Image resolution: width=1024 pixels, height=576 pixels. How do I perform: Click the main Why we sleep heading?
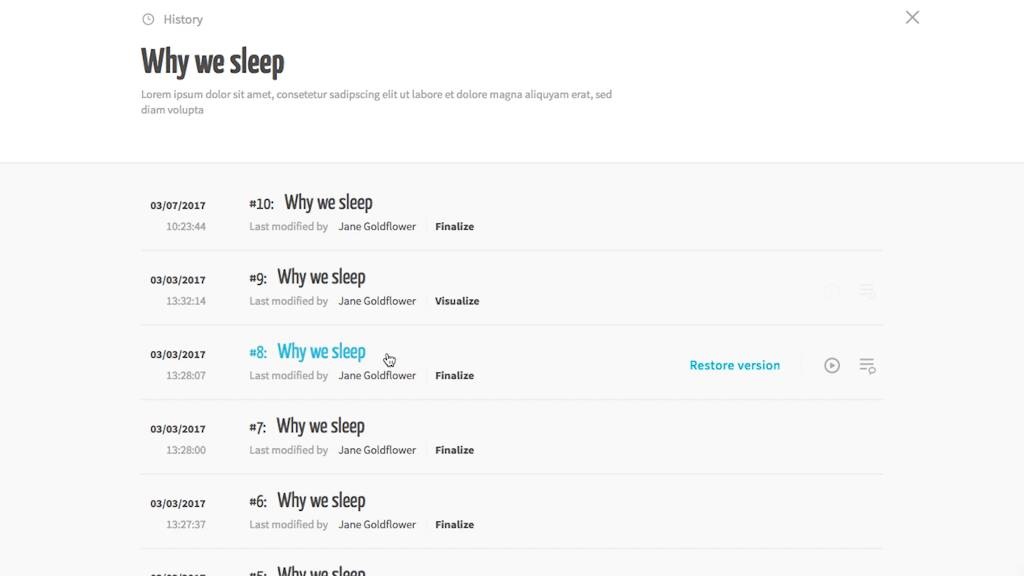(x=213, y=62)
